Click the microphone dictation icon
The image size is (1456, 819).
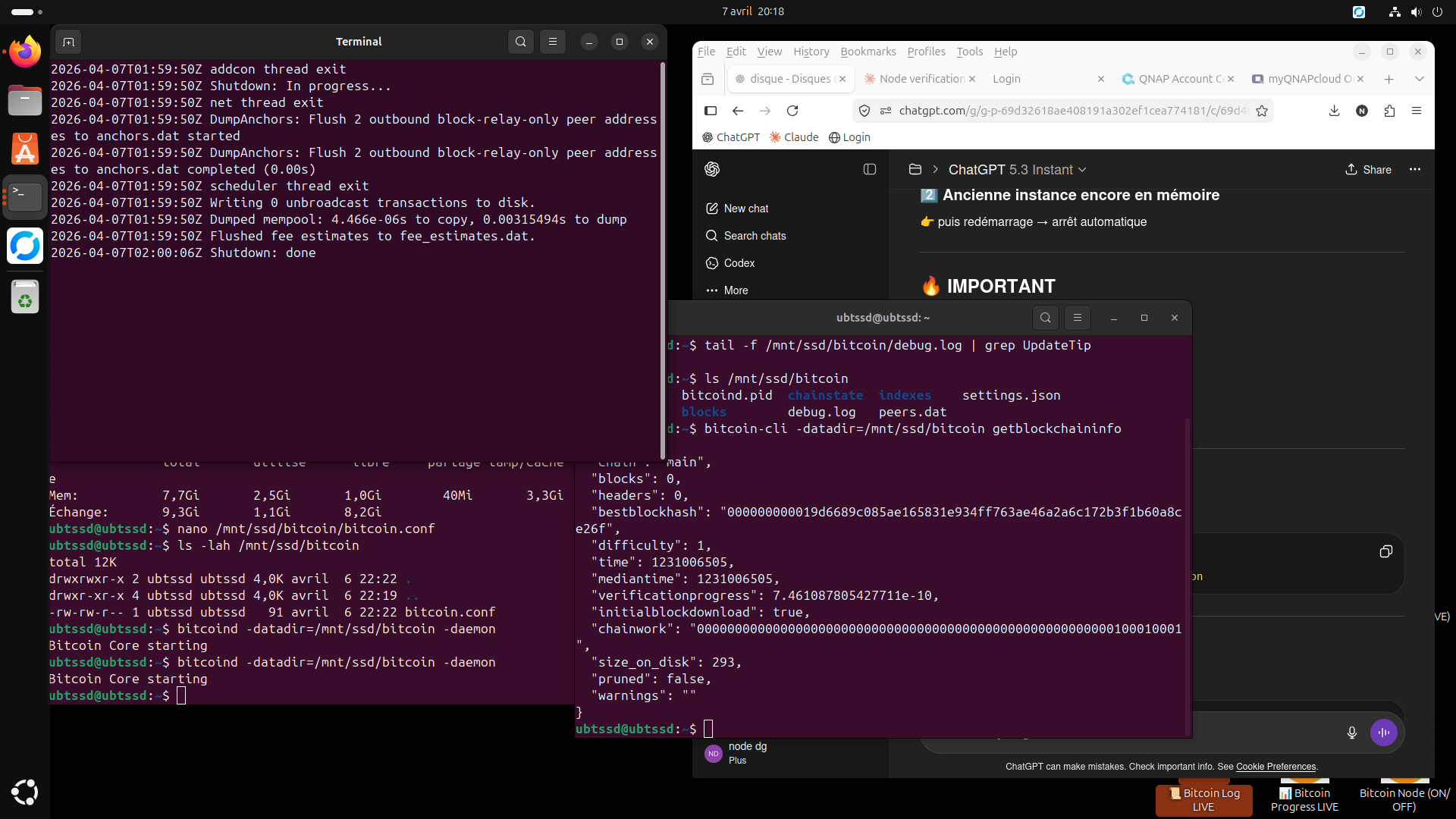pyautogui.click(x=1351, y=733)
